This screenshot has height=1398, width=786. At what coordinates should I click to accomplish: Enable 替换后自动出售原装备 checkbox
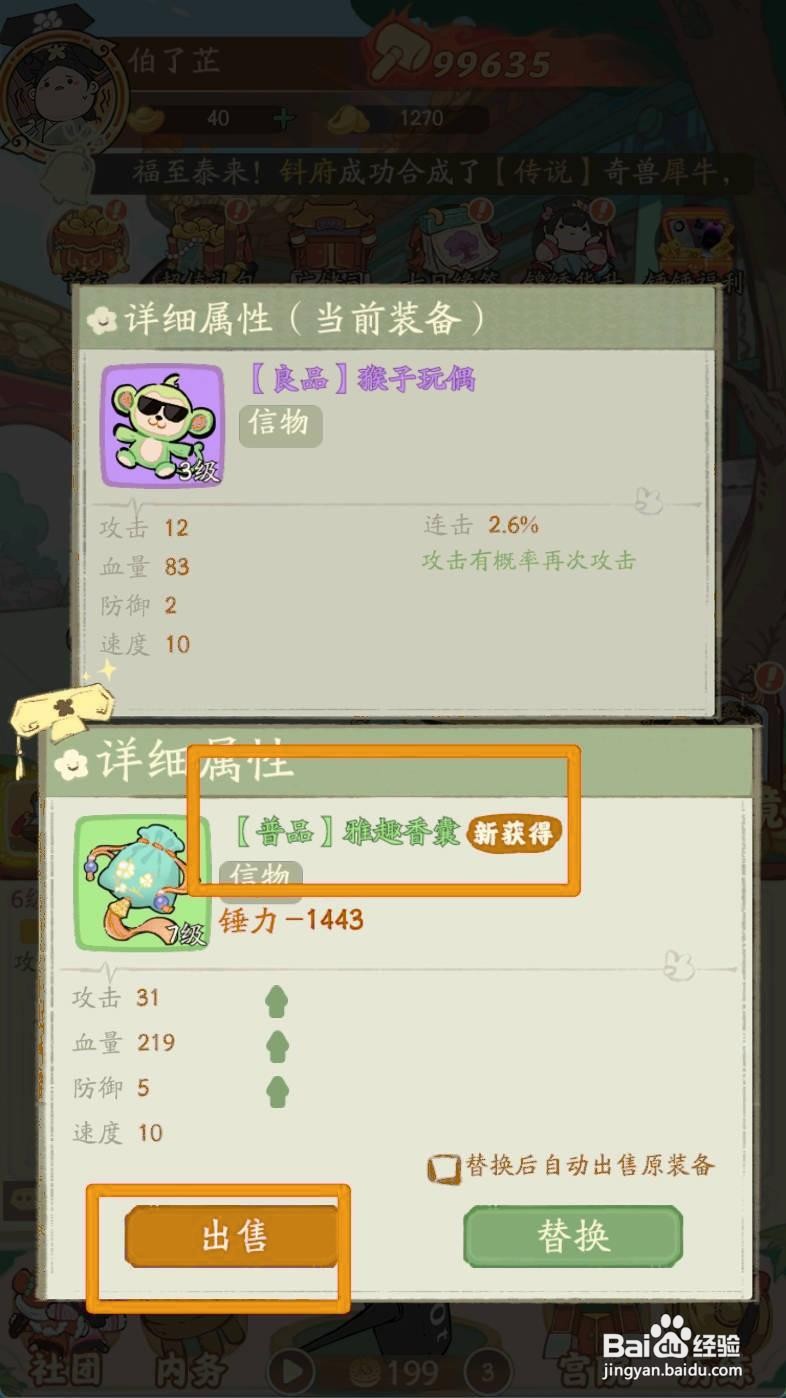pyautogui.click(x=442, y=1168)
